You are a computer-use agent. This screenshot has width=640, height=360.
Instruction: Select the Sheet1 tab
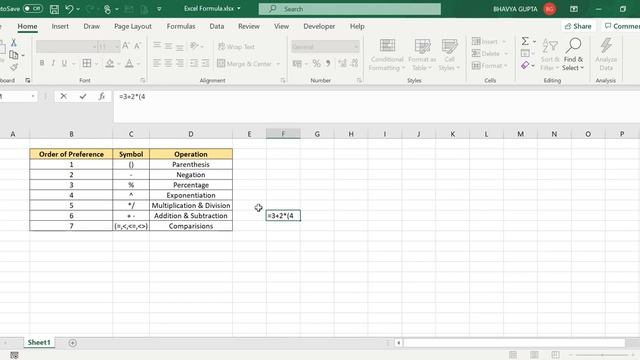click(39, 342)
